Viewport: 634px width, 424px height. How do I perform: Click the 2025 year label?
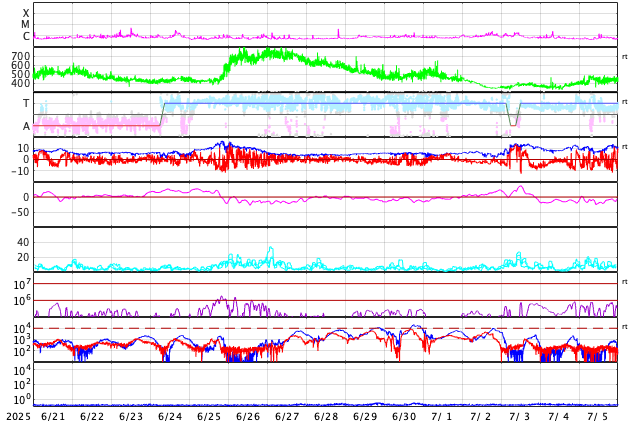pos(18,417)
